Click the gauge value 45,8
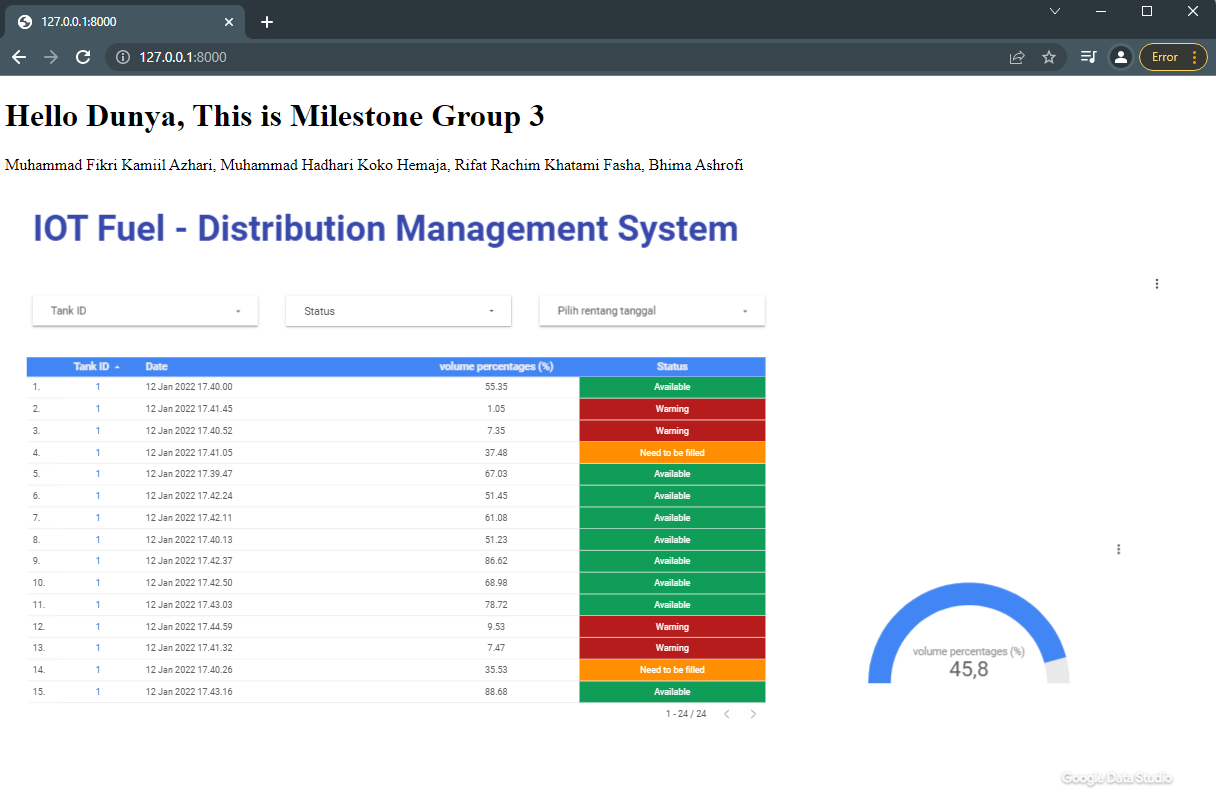 tap(968, 670)
